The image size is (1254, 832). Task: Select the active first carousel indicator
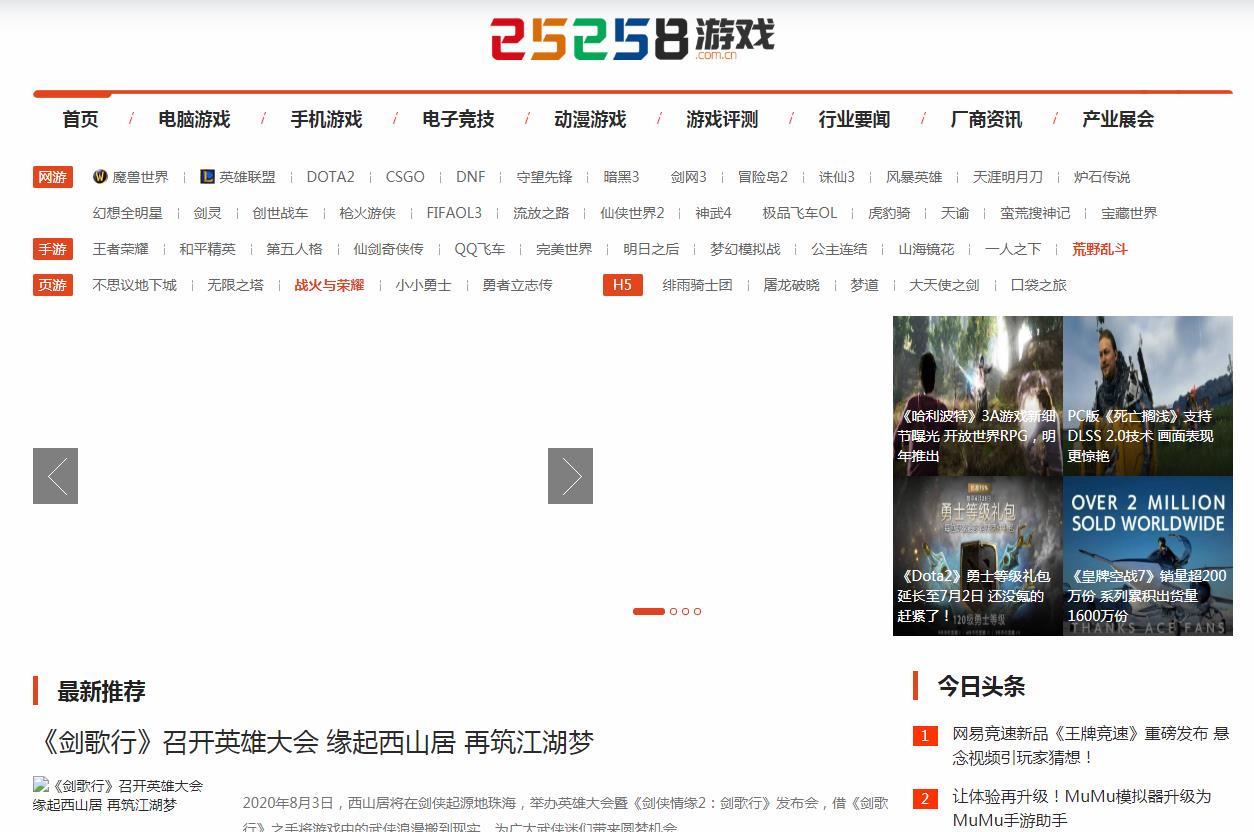649,611
